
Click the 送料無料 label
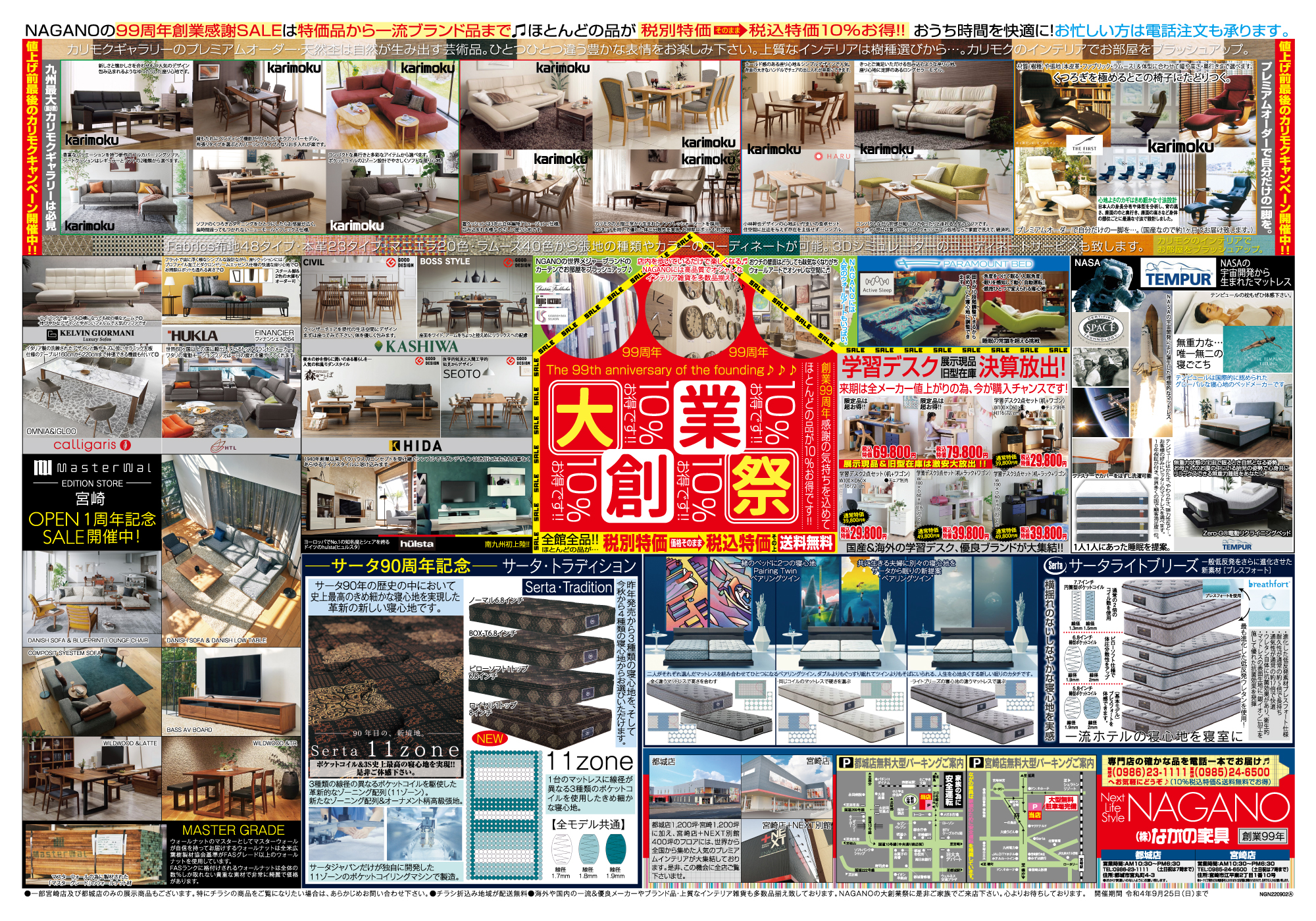806,542
